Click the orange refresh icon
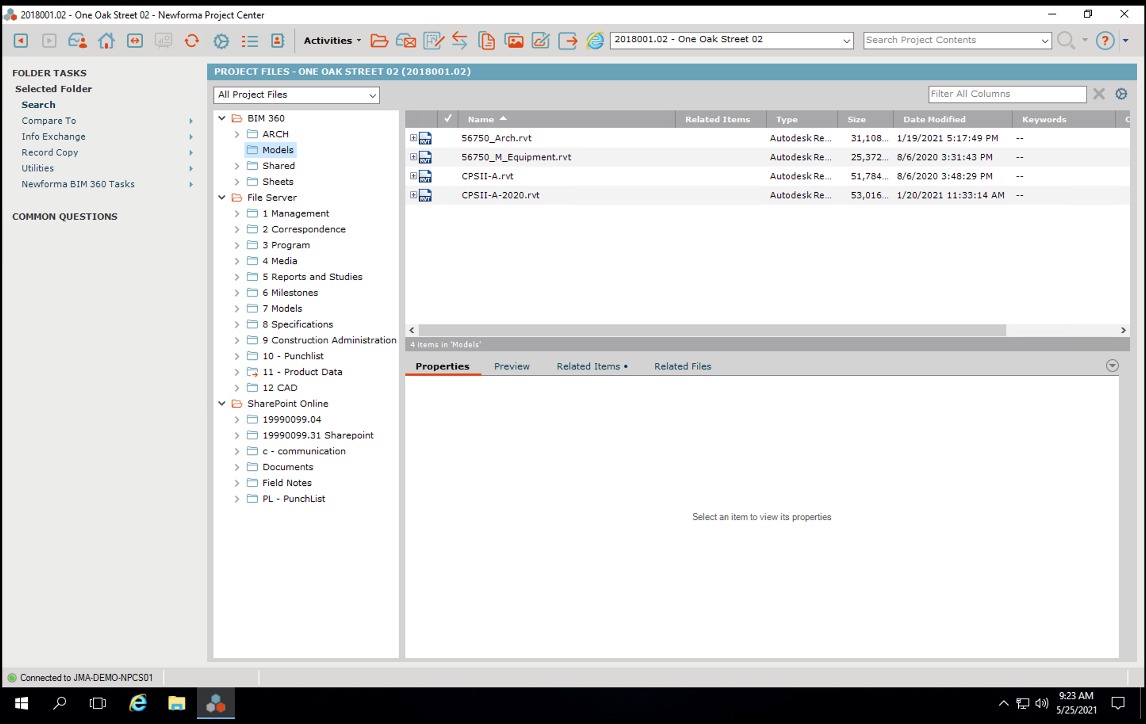Image resolution: width=1146 pixels, height=724 pixels. coord(191,41)
